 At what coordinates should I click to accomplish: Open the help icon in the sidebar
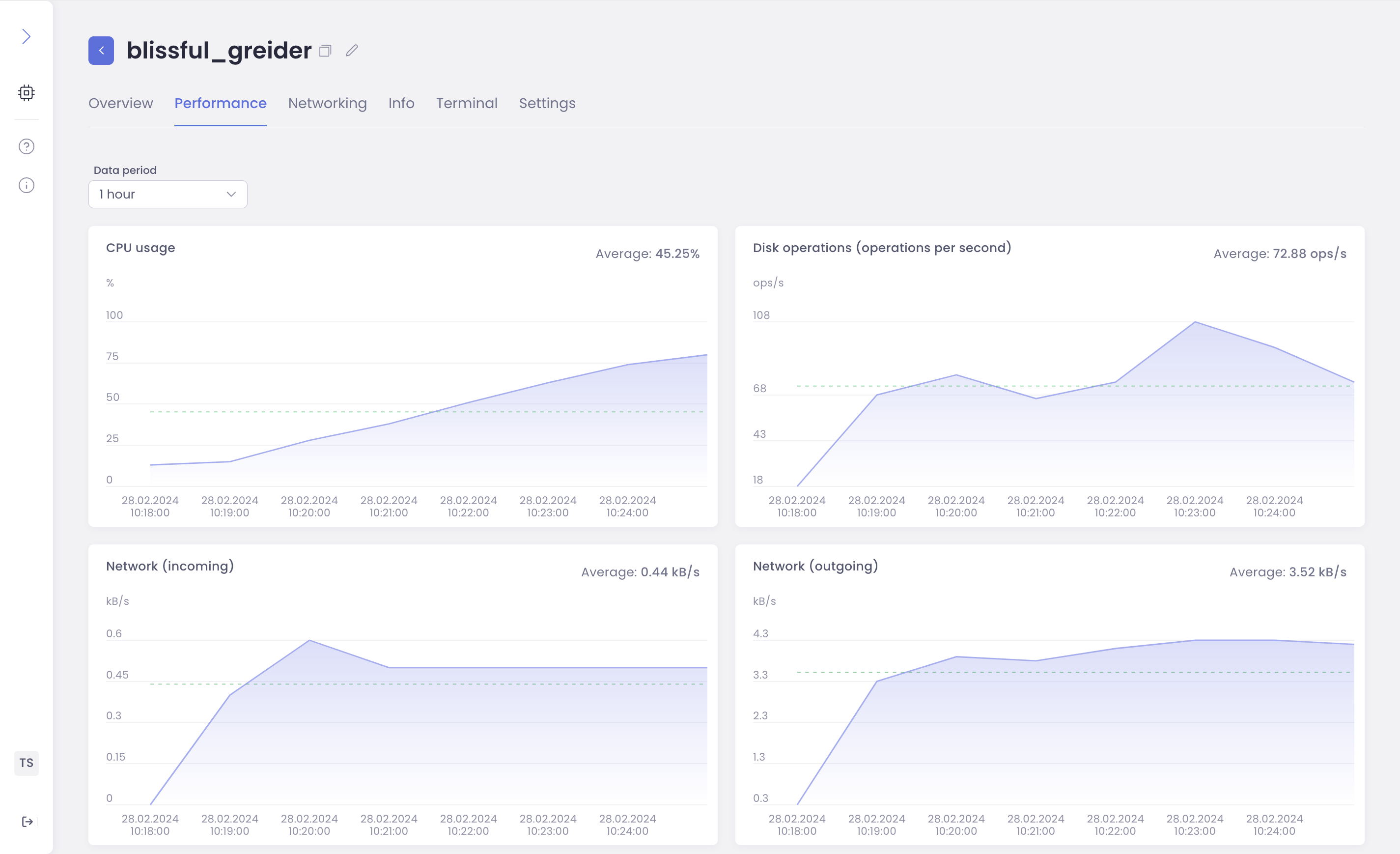click(26, 146)
